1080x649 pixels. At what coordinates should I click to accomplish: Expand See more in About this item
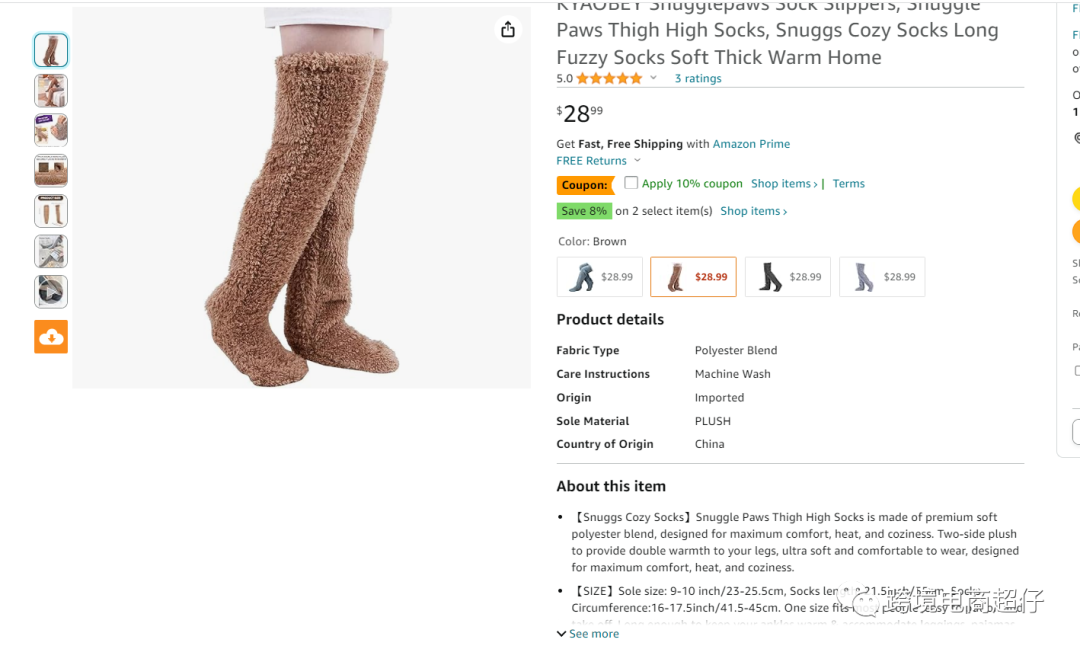[588, 634]
